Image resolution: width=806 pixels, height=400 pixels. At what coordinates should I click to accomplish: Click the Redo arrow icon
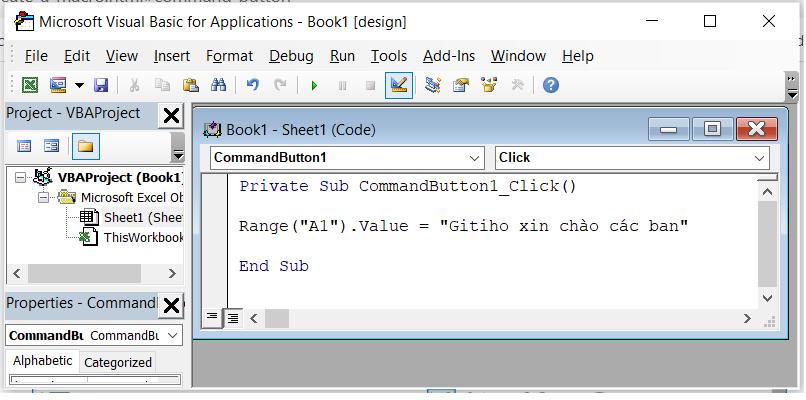pyautogui.click(x=280, y=85)
